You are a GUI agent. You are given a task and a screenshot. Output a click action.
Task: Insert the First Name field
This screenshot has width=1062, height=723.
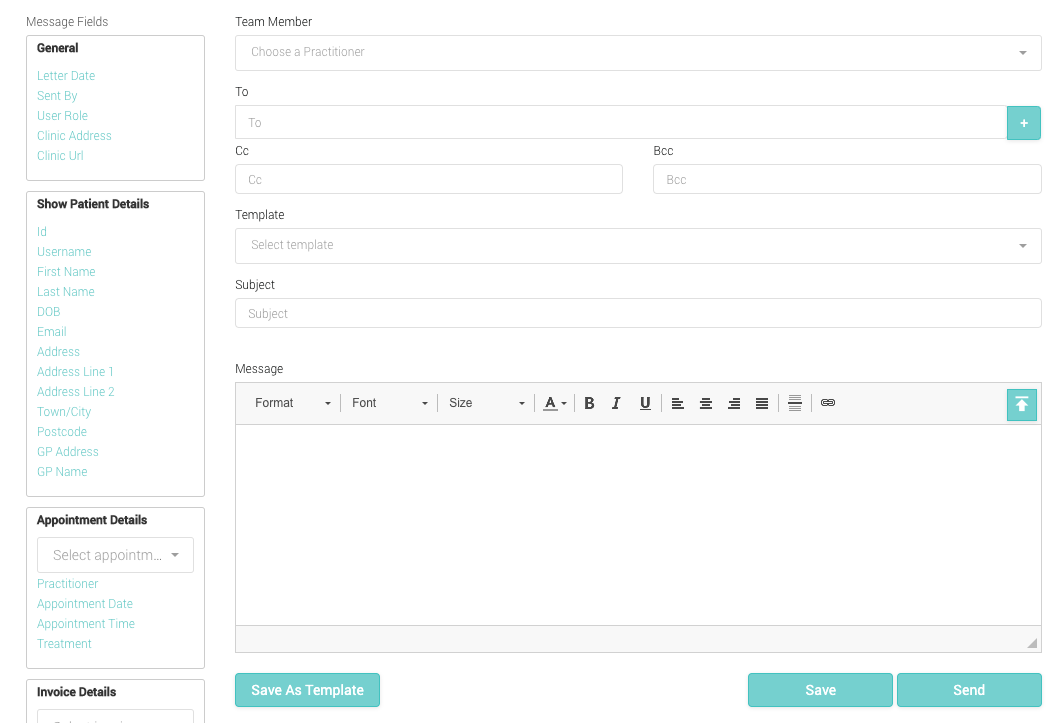tap(66, 272)
